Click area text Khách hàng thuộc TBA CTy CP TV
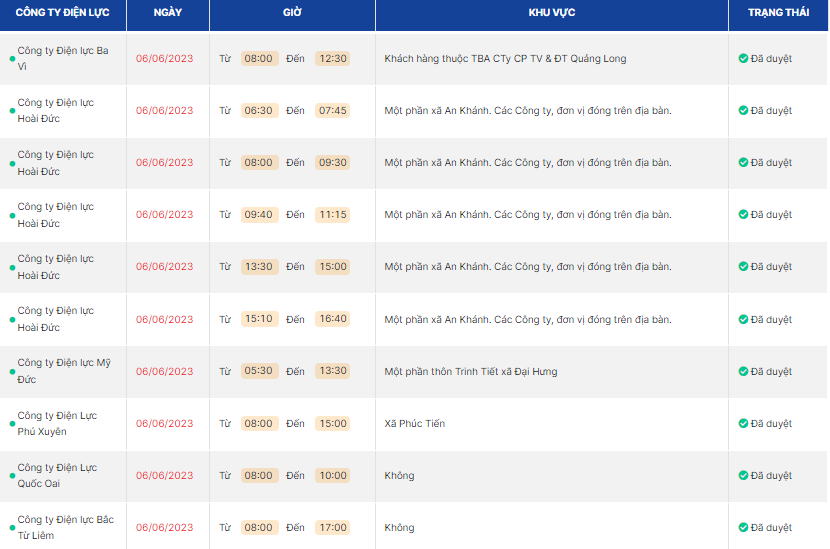Screen dimensions: 830x549 click(x=505, y=58)
